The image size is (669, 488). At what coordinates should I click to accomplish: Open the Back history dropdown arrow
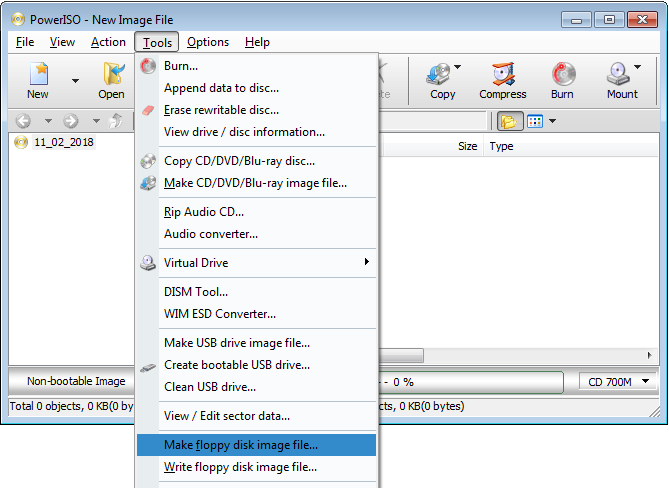click(48, 121)
